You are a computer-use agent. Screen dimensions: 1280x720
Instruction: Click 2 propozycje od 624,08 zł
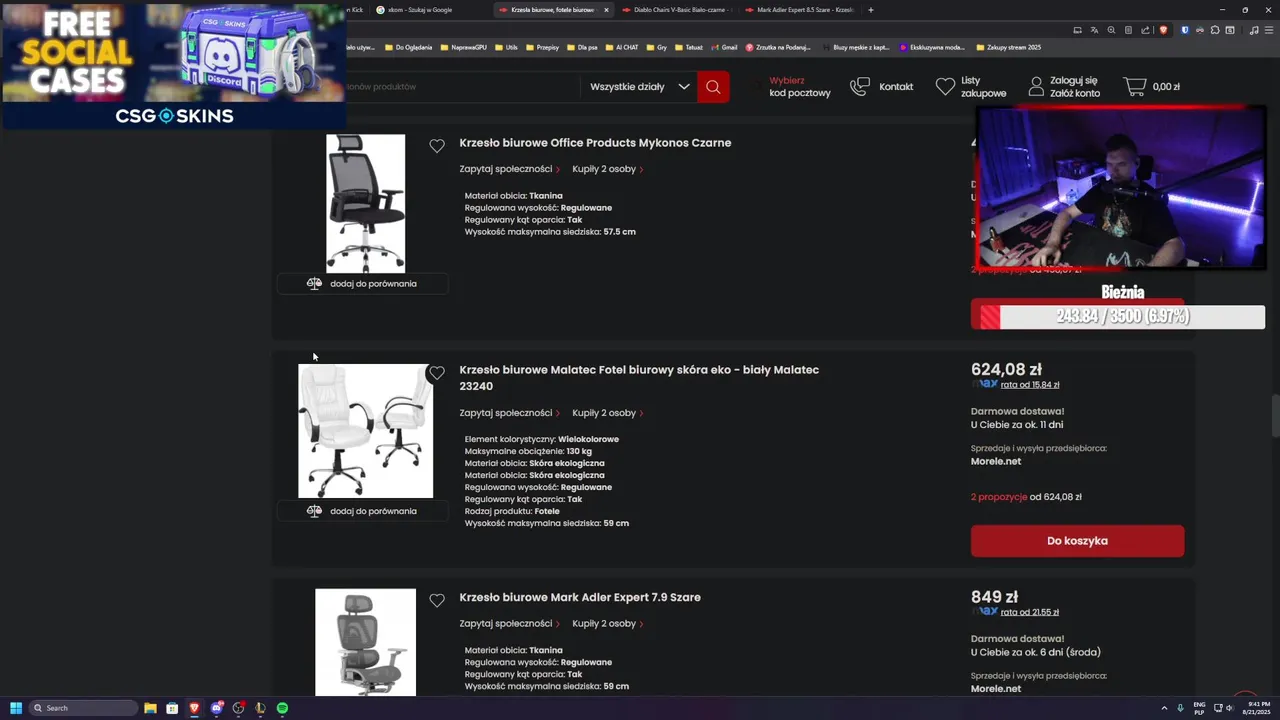pos(1026,497)
